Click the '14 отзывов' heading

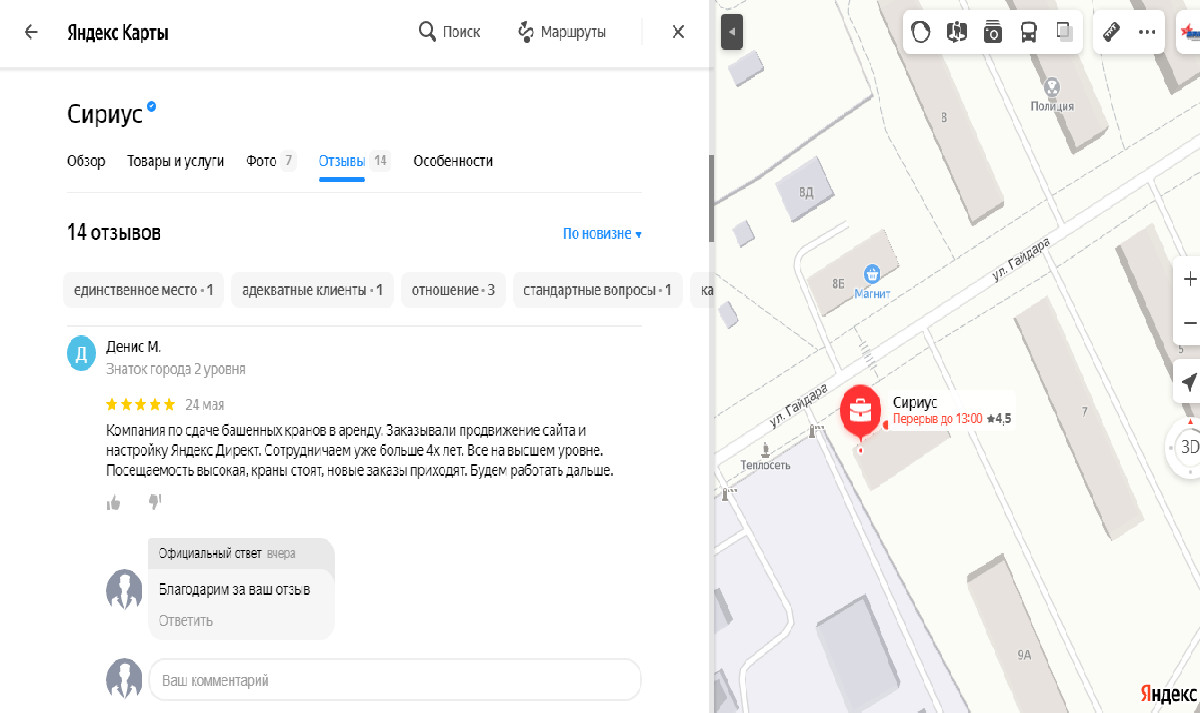[x=114, y=233]
